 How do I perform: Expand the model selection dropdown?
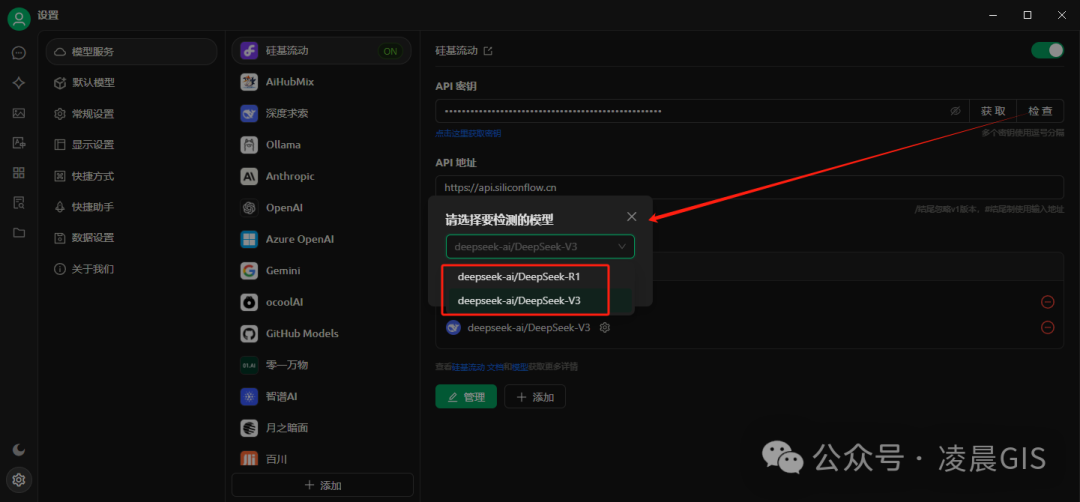pos(540,246)
